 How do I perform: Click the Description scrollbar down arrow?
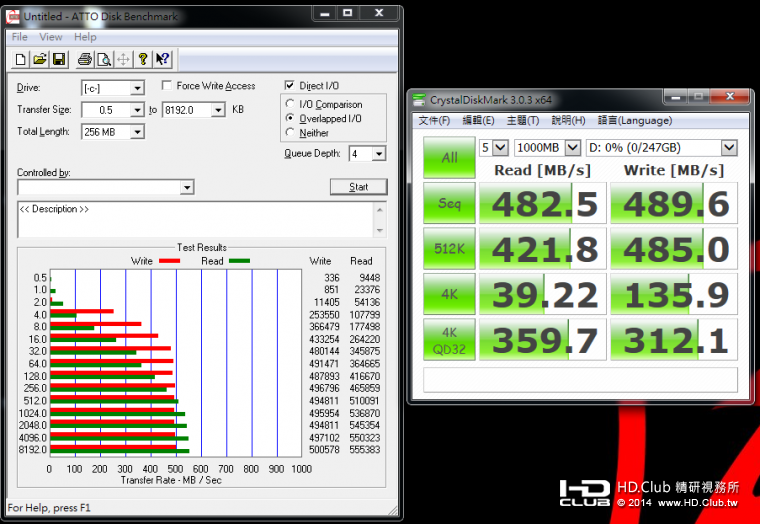380,230
